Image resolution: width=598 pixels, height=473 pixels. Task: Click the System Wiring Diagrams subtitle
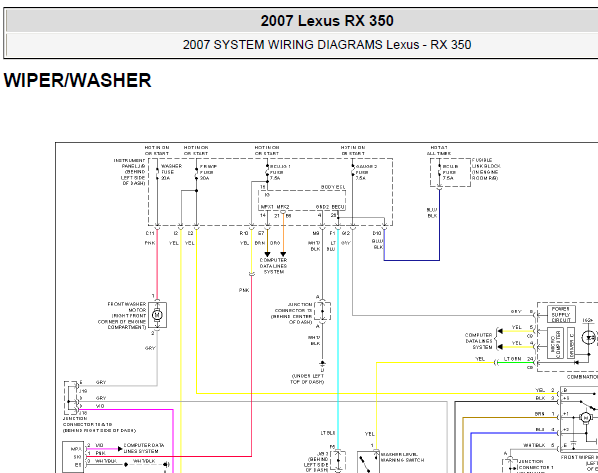coord(326,45)
